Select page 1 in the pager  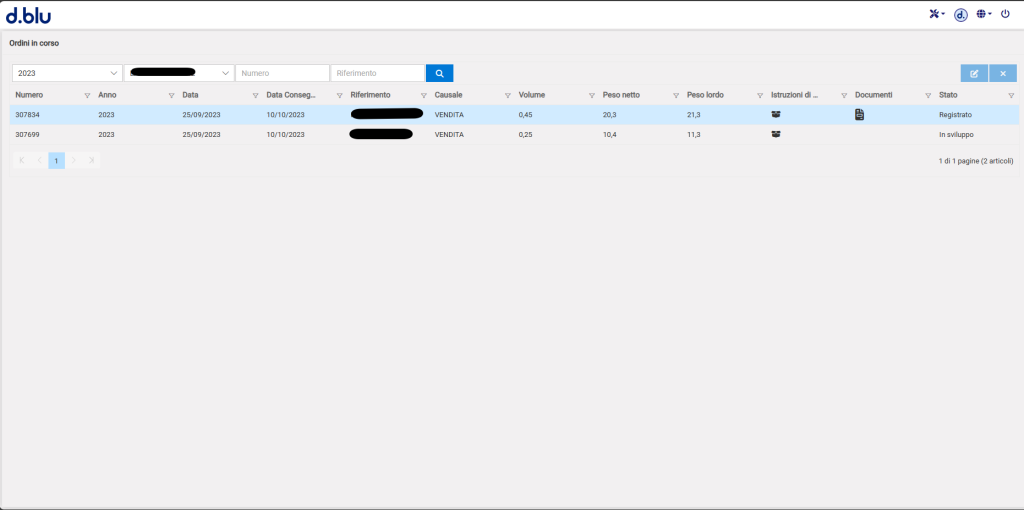[x=57, y=160]
